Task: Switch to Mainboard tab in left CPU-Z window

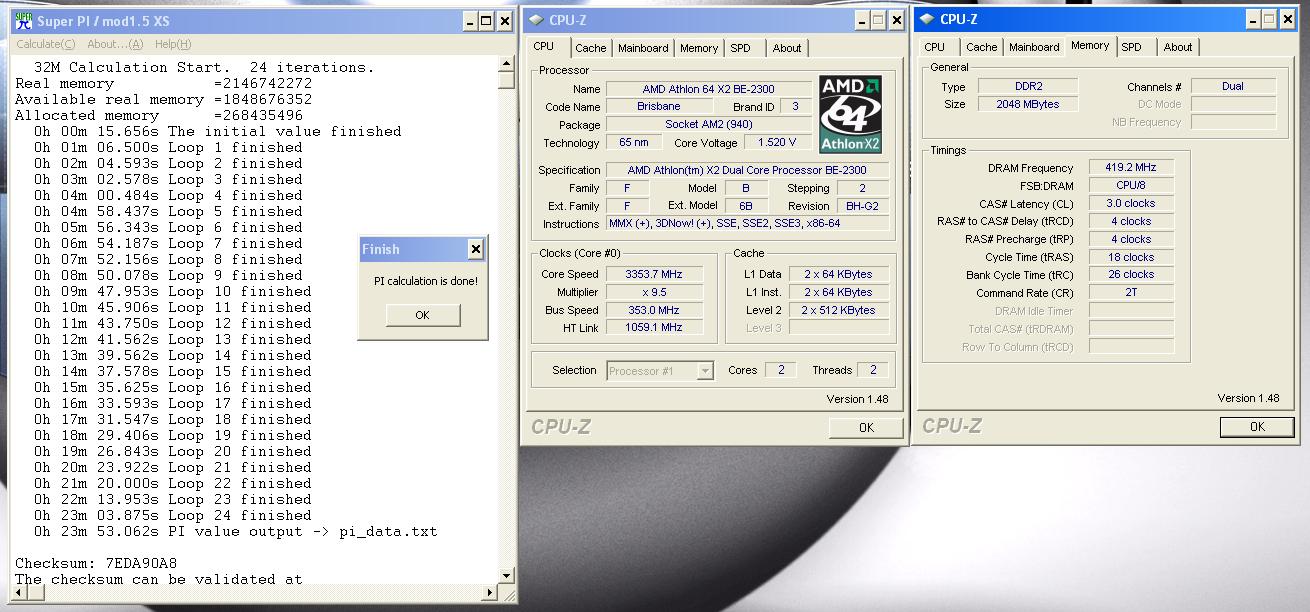Action: (x=643, y=48)
